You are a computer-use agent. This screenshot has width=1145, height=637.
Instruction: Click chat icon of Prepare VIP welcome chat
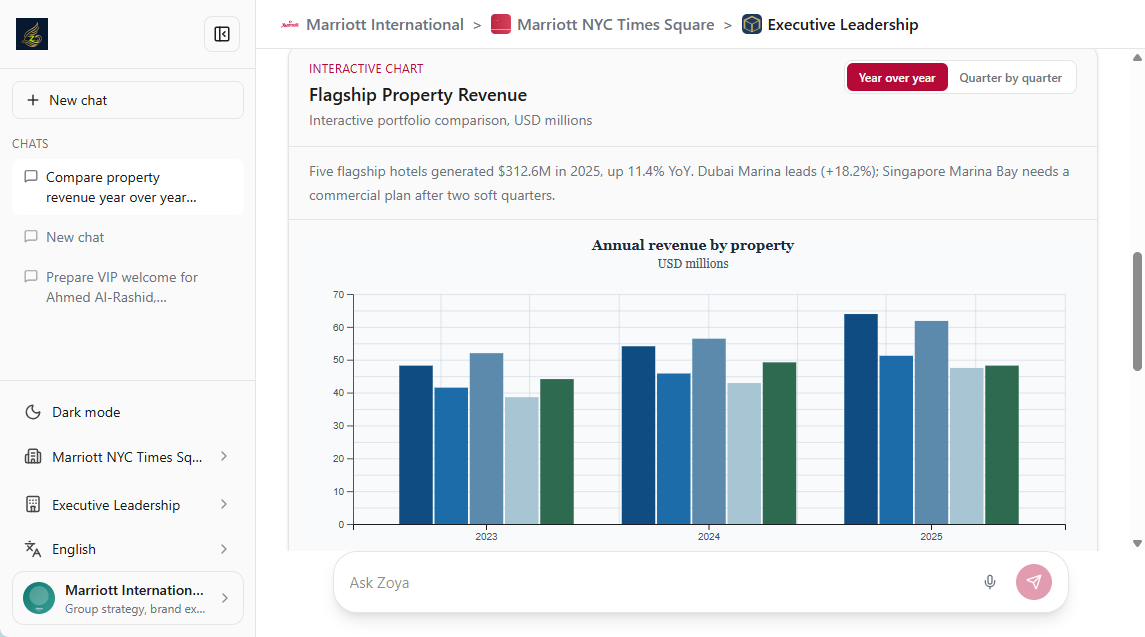pyautogui.click(x=31, y=277)
